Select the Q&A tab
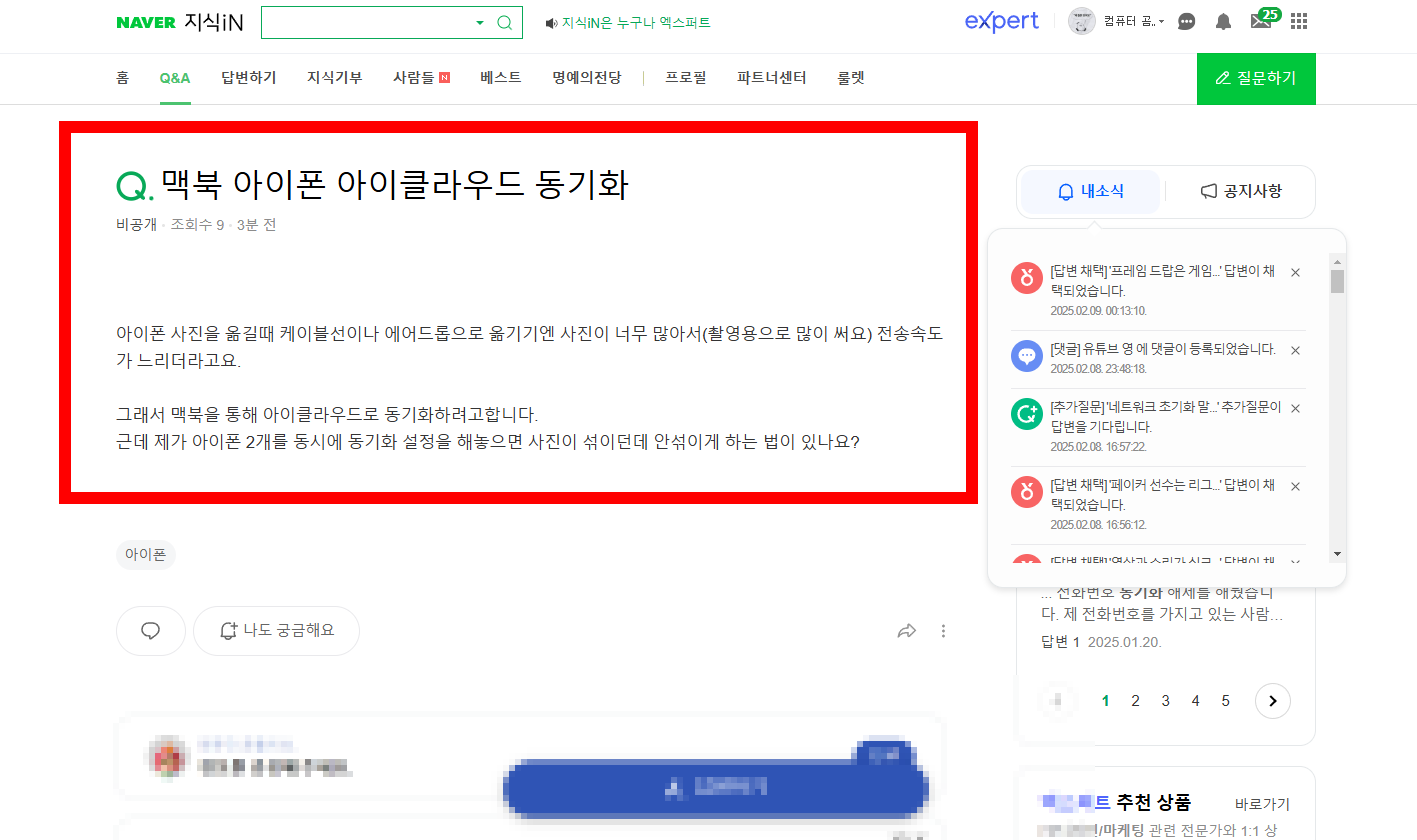The width and height of the screenshot is (1417, 840). coord(175,77)
